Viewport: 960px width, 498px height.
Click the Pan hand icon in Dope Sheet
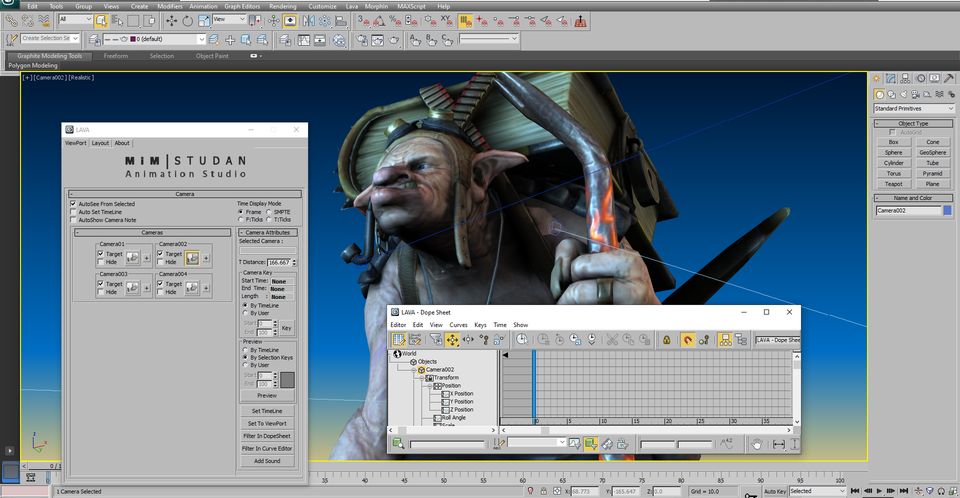pos(757,443)
